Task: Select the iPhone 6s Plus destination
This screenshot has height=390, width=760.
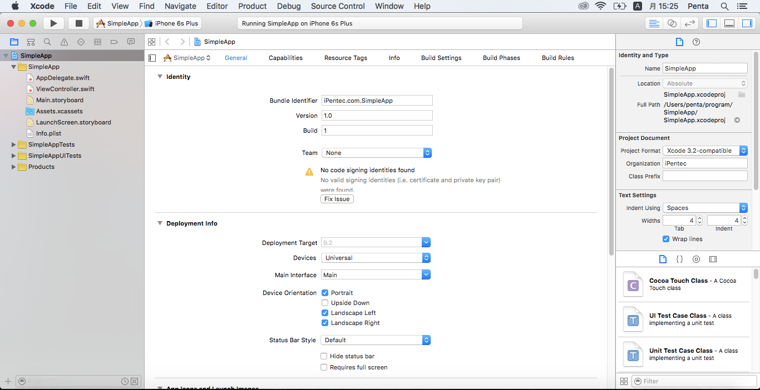Action: coord(171,23)
